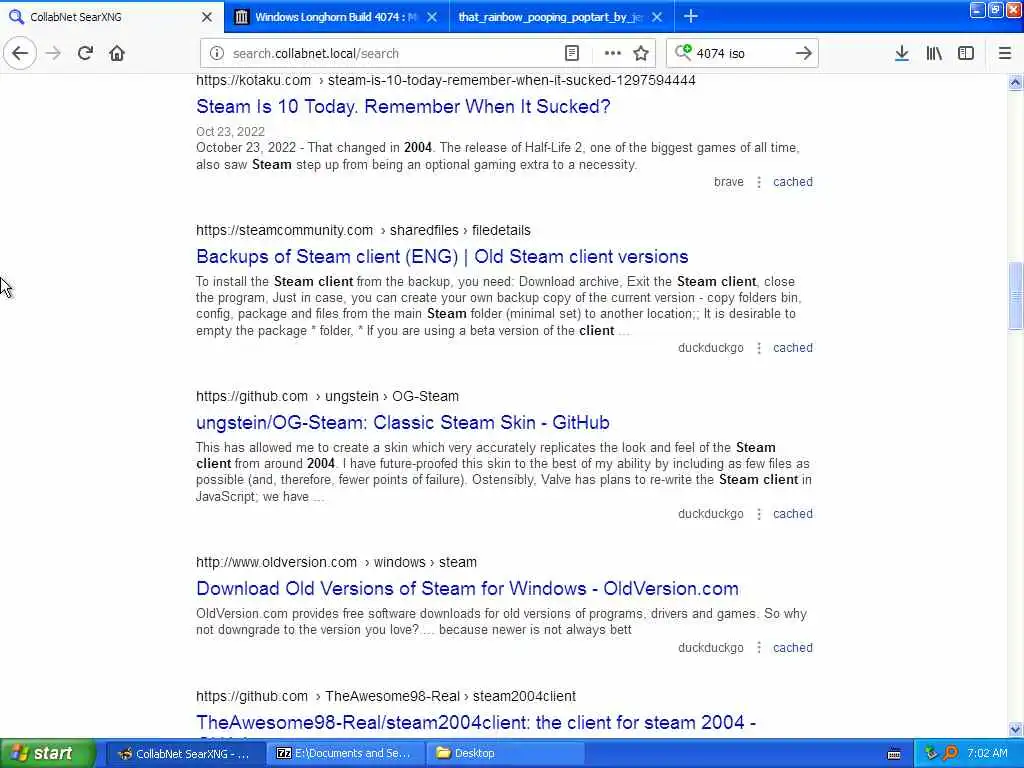Click the keyboard icon in taskbar

894,754
